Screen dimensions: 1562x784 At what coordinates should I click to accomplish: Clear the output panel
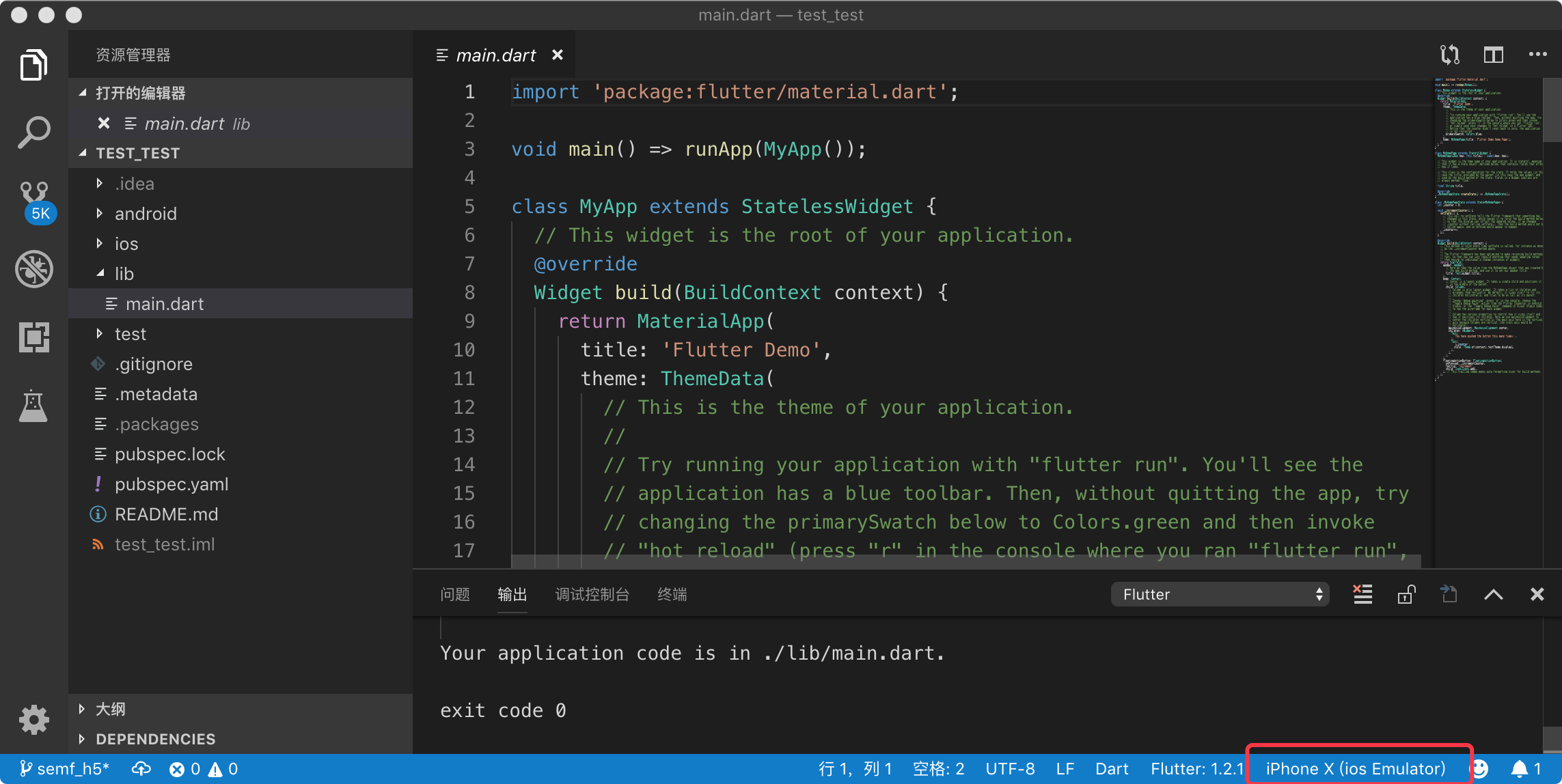1363,594
